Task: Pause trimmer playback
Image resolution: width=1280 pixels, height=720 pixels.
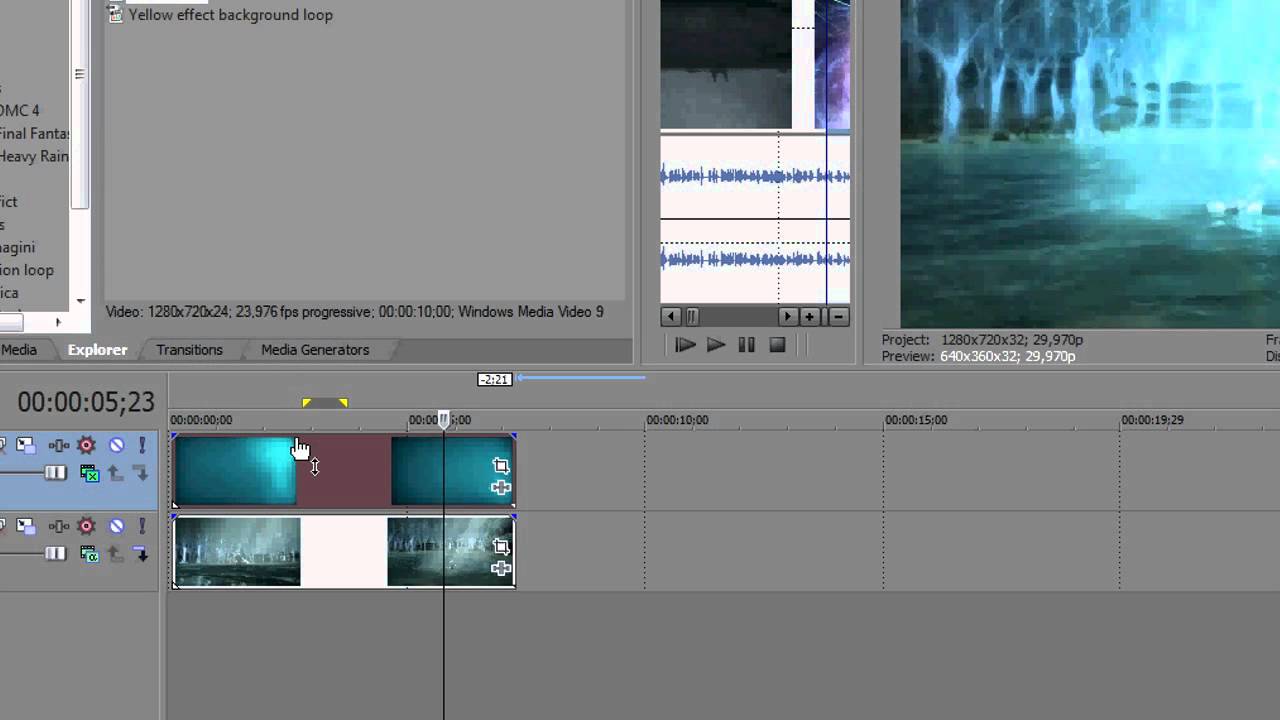Action: click(x=746, y=345)
